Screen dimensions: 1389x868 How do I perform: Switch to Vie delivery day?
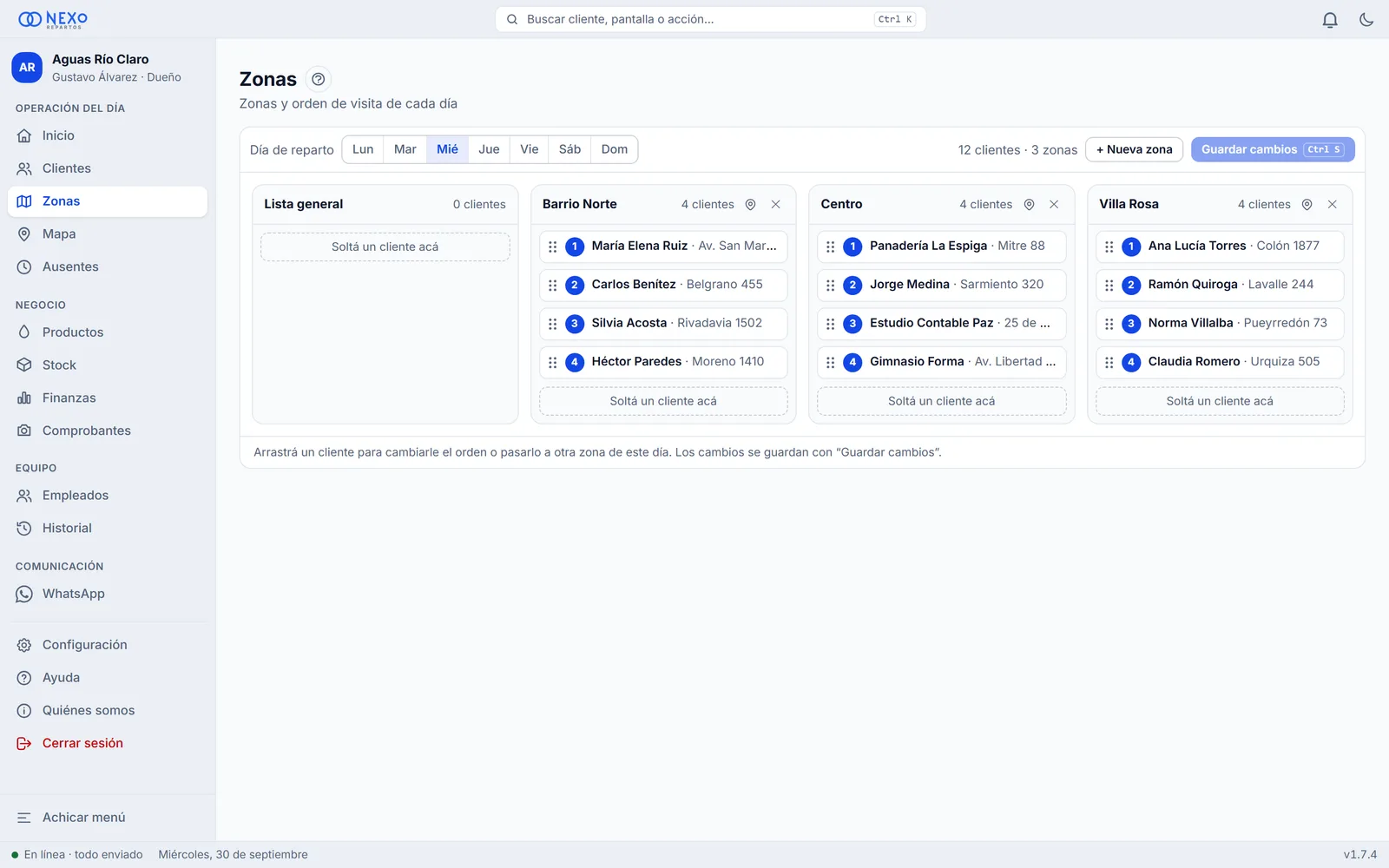tap(530, 149)
